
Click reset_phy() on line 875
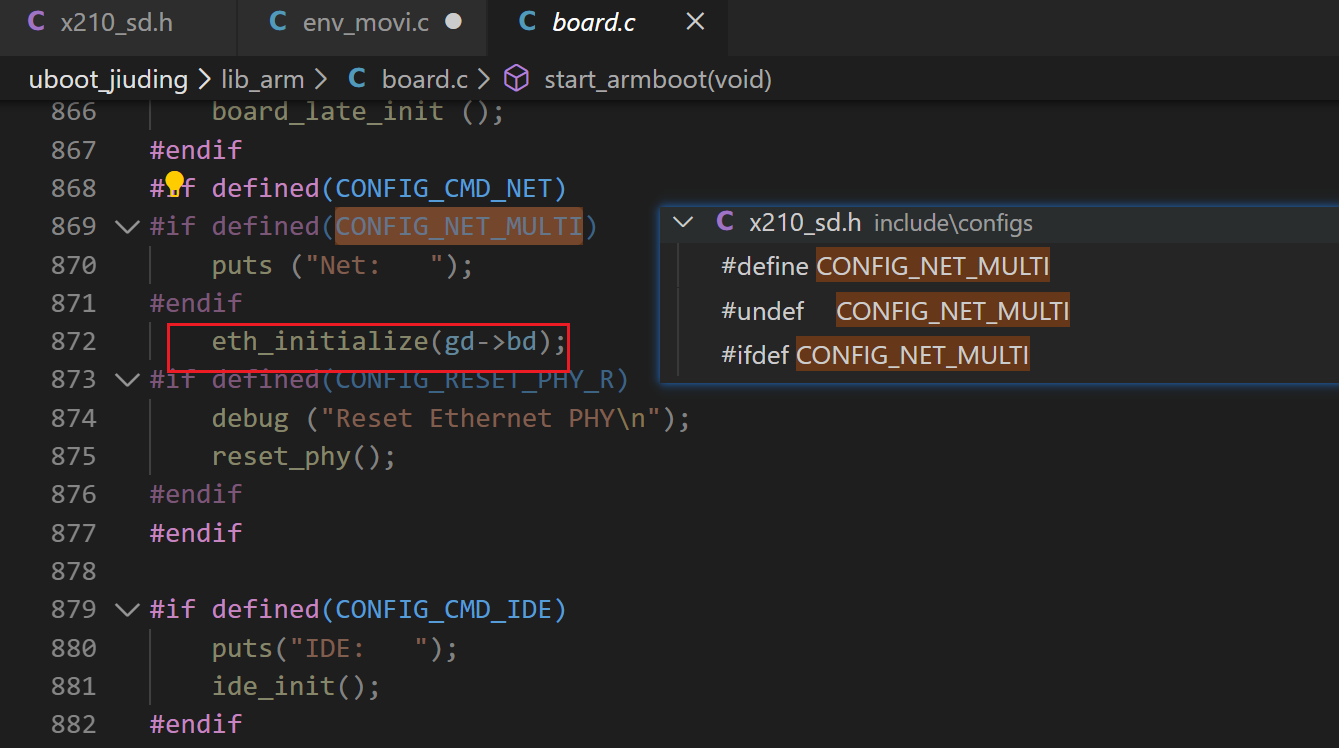(304, 456)
